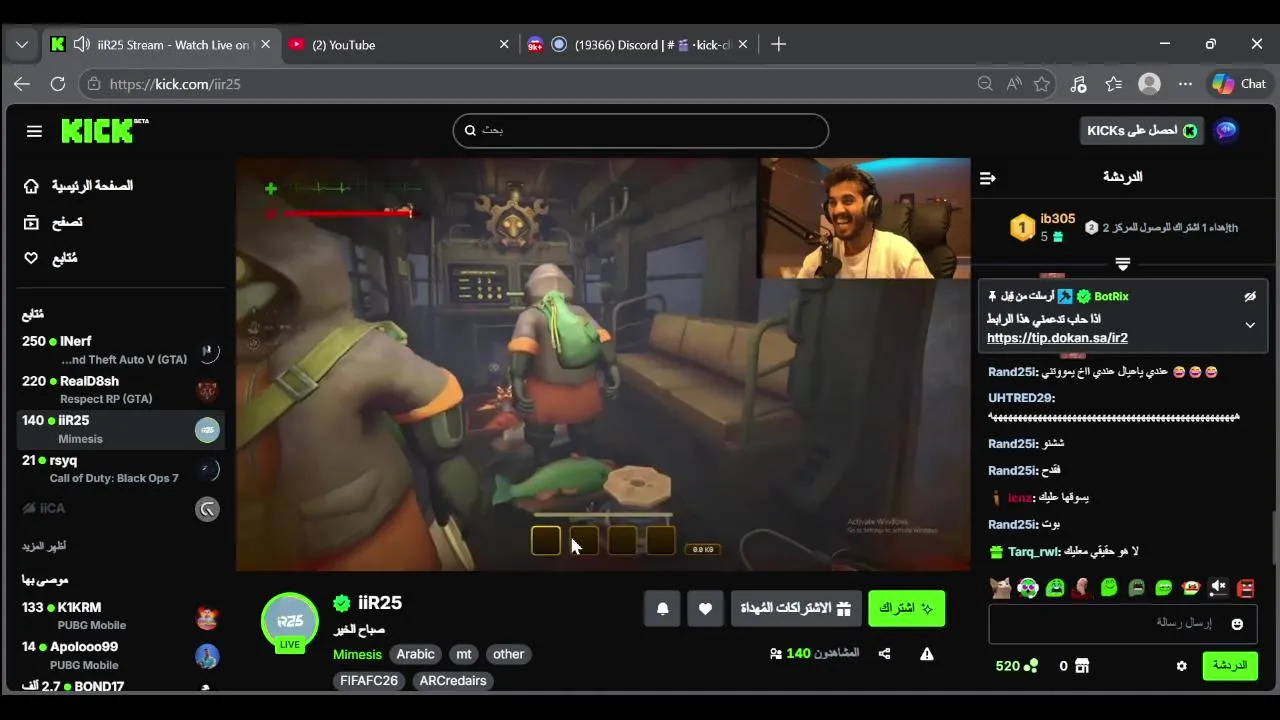Screen dimensions: 1280x720
Task: Open the Kick hamburger sidebar menu
Action: coord(34,131)
